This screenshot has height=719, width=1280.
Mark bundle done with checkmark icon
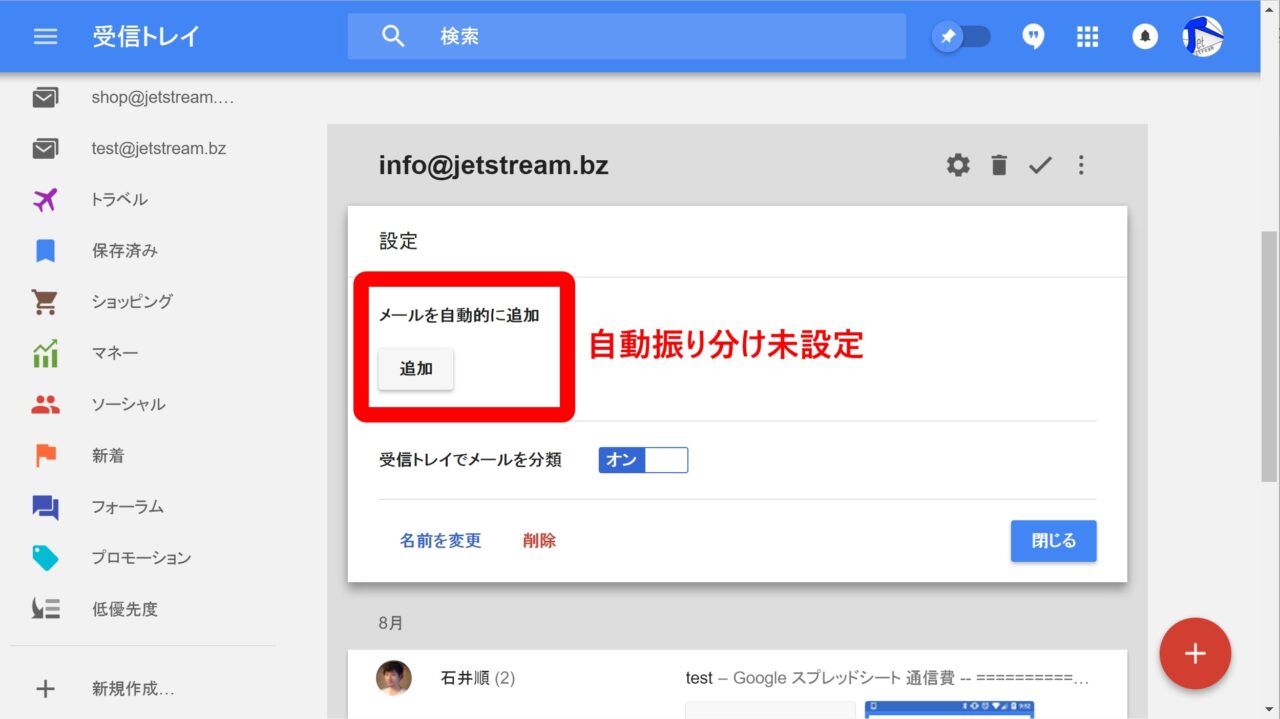1040,165
